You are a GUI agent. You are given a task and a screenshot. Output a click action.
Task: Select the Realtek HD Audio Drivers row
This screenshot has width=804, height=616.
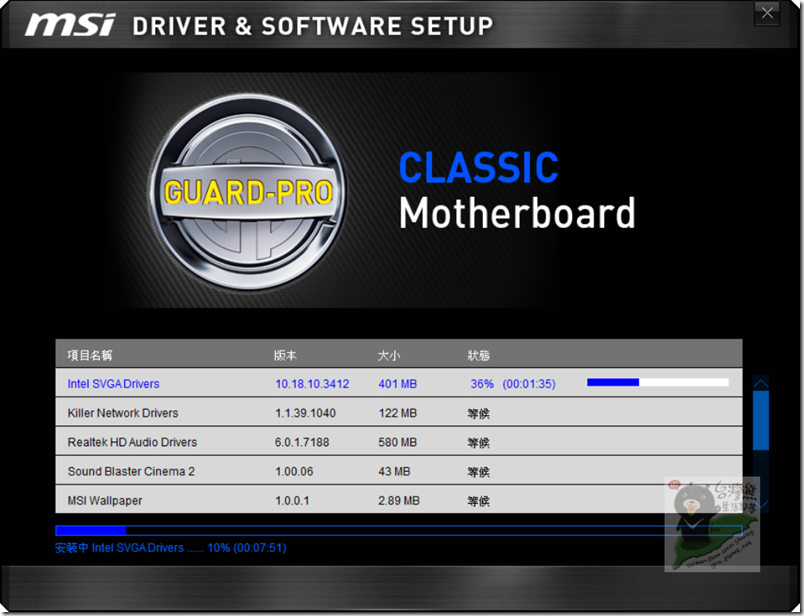pos(398,442)
